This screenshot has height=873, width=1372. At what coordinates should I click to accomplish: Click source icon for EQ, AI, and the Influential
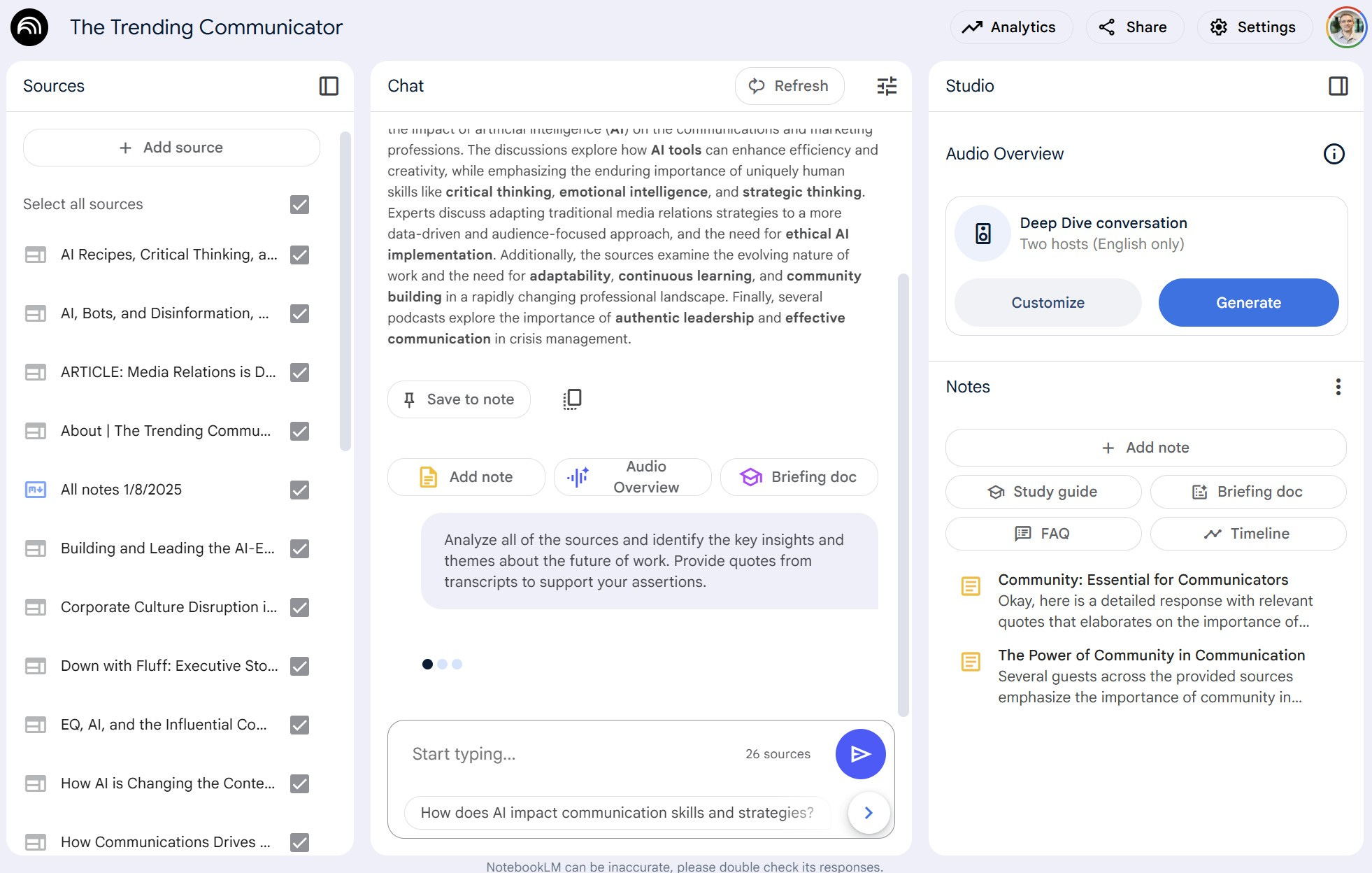(36, 725)
